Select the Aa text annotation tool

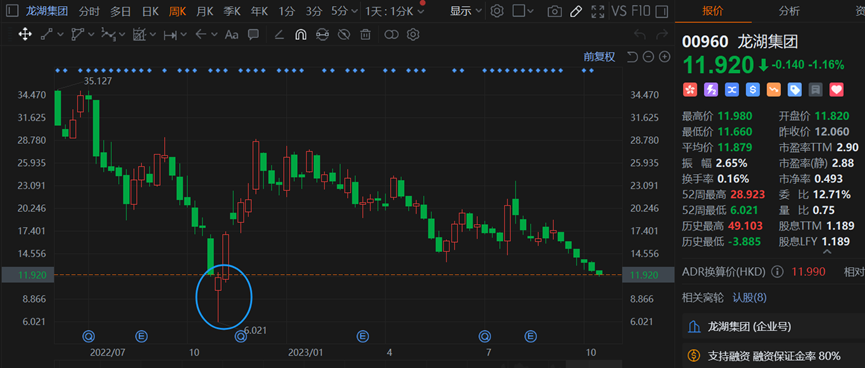point(232,35)
